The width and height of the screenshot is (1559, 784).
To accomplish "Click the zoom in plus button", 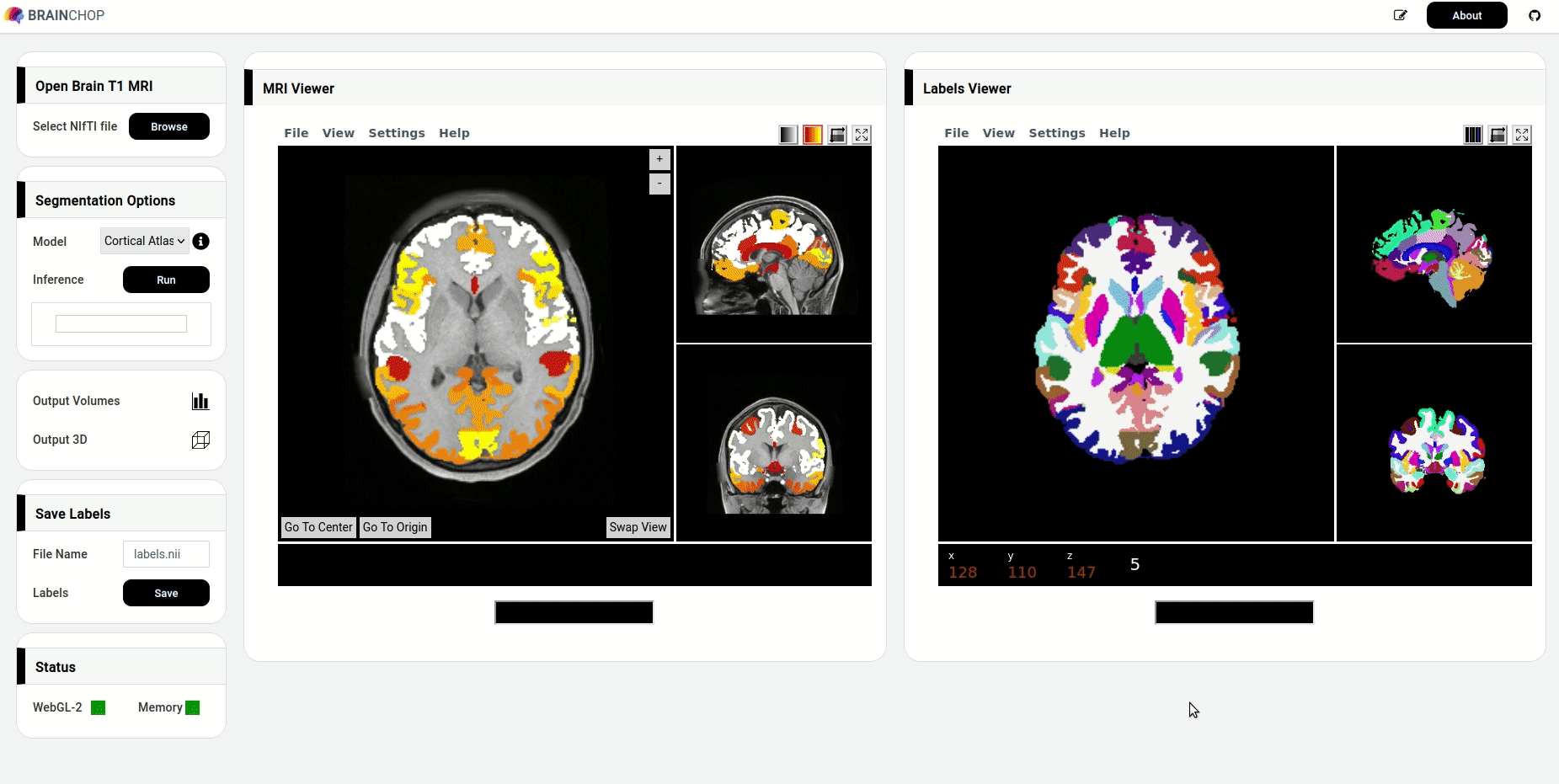I will click(x=659, y=159).
